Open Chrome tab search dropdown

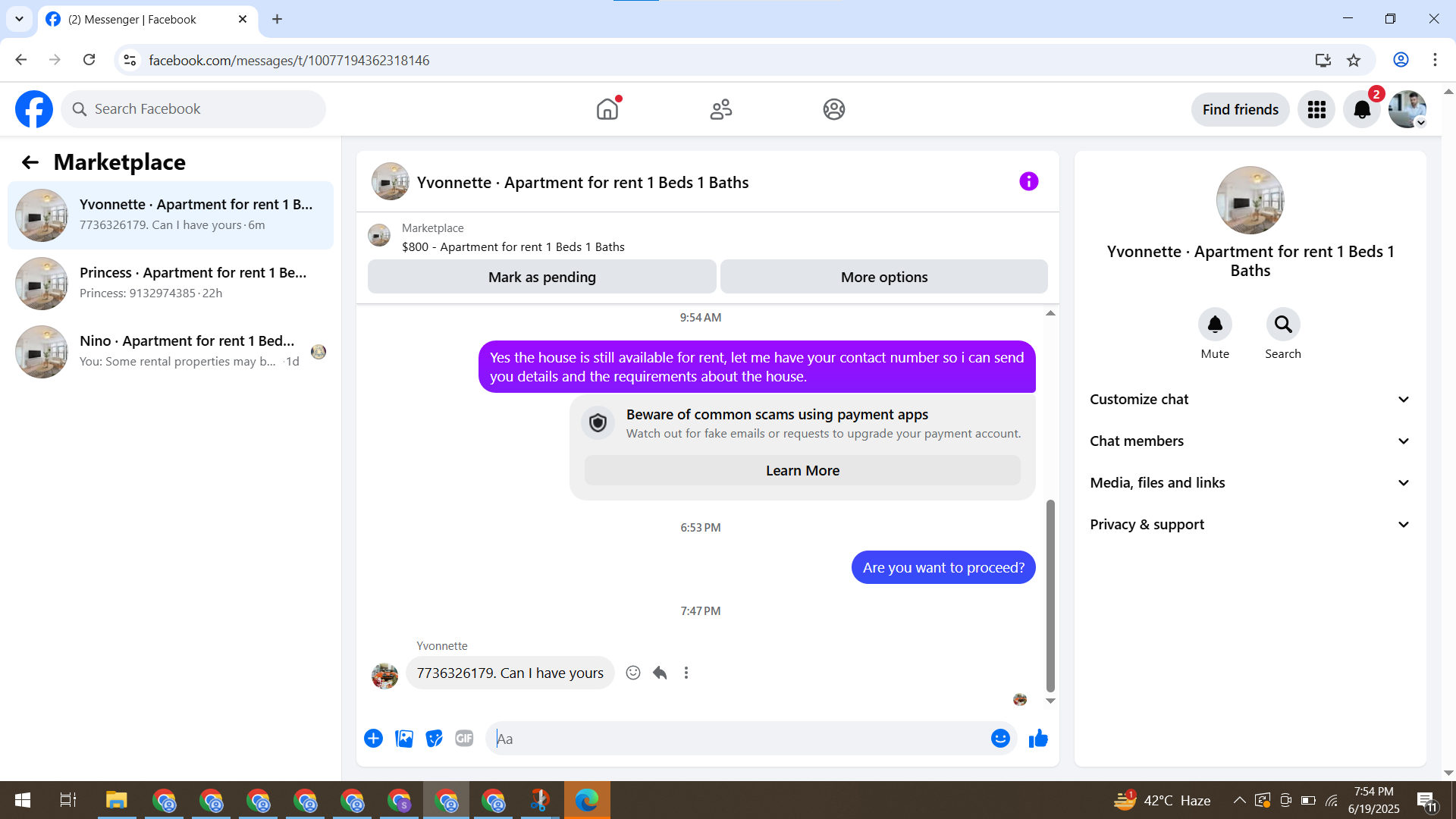[x=19, y=19]
